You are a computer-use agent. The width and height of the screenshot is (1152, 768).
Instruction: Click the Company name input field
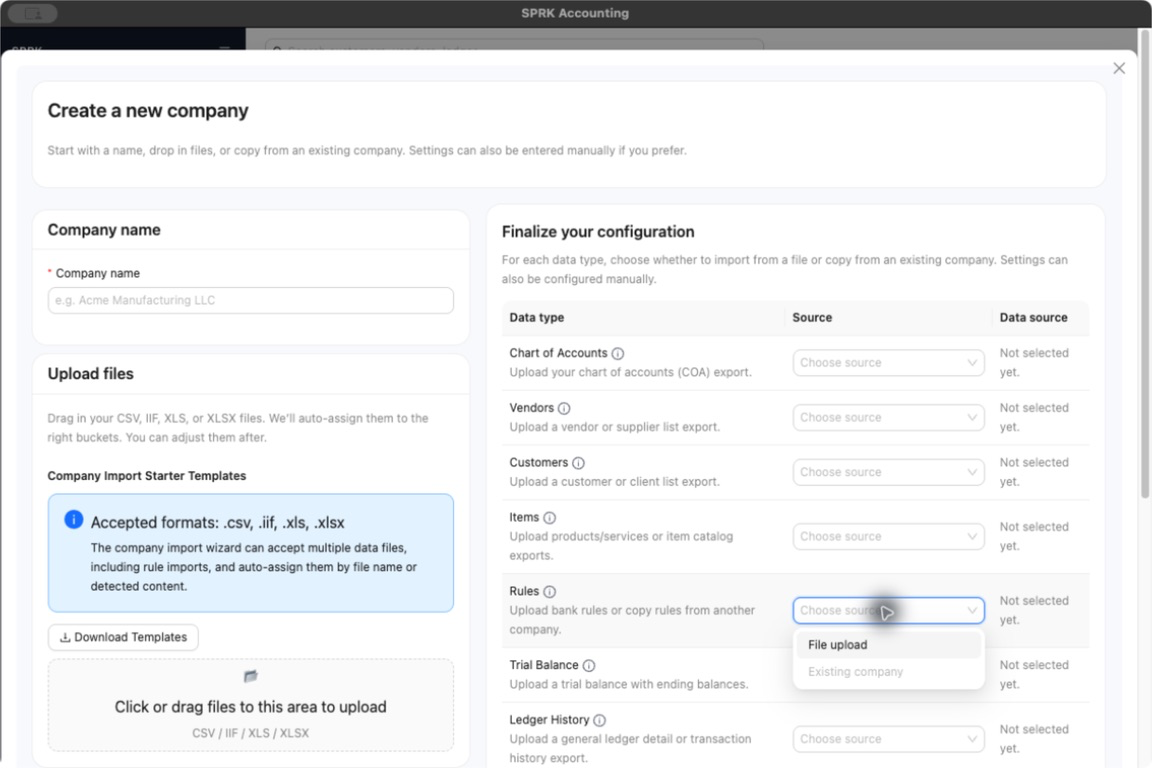[x=251, y=301]
